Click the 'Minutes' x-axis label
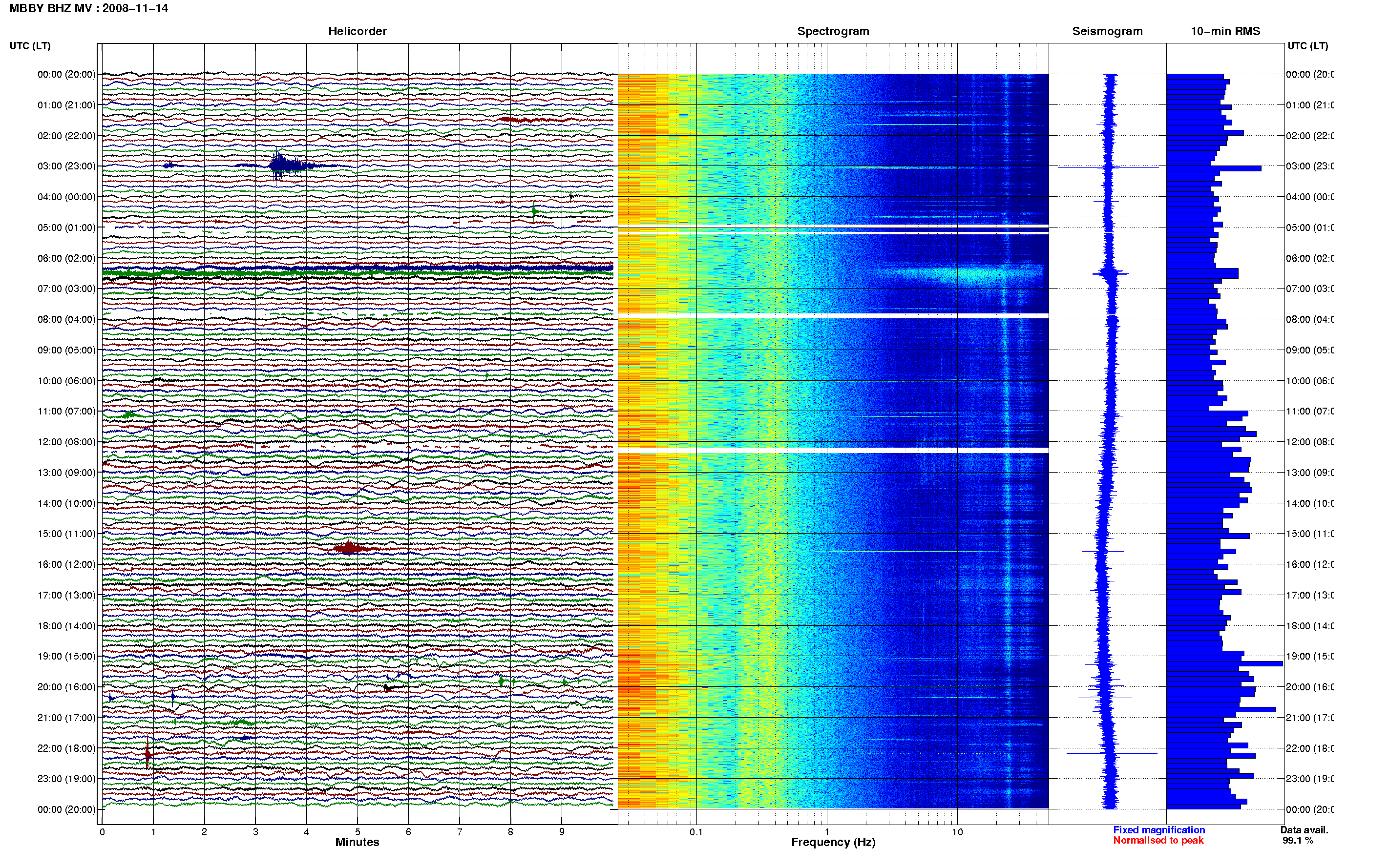 pos(357,842)
